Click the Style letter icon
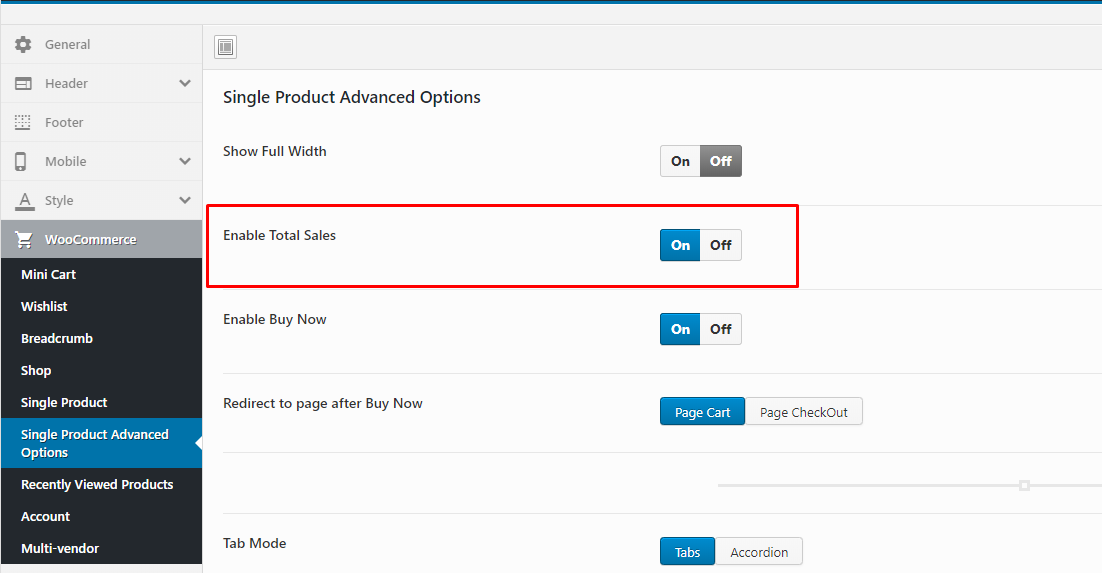Viewport: 1102px width, 573px height. point(25,201)
